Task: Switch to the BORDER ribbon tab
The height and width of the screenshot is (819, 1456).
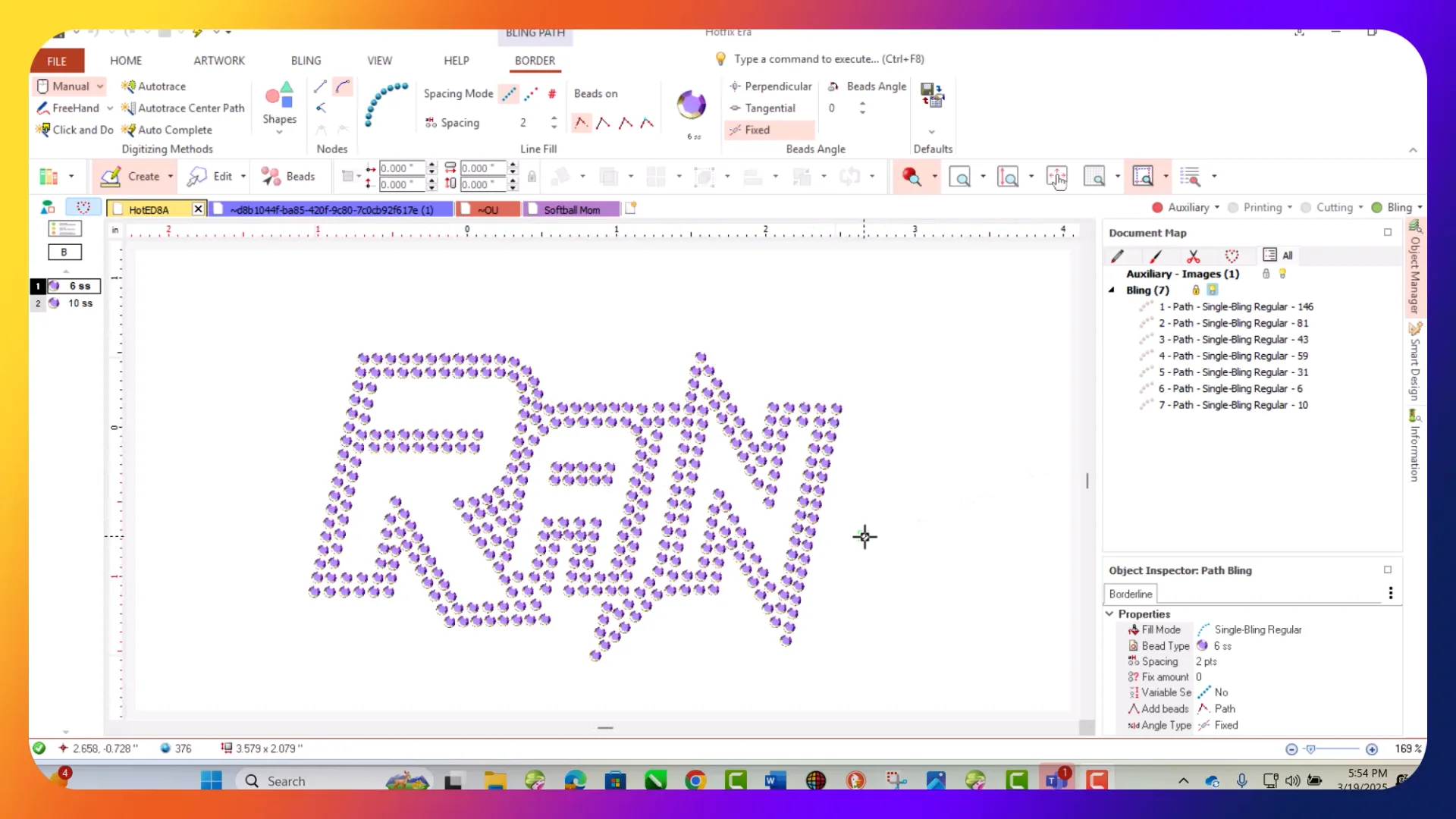Action: pyautogui.click(x=535, y=61)
